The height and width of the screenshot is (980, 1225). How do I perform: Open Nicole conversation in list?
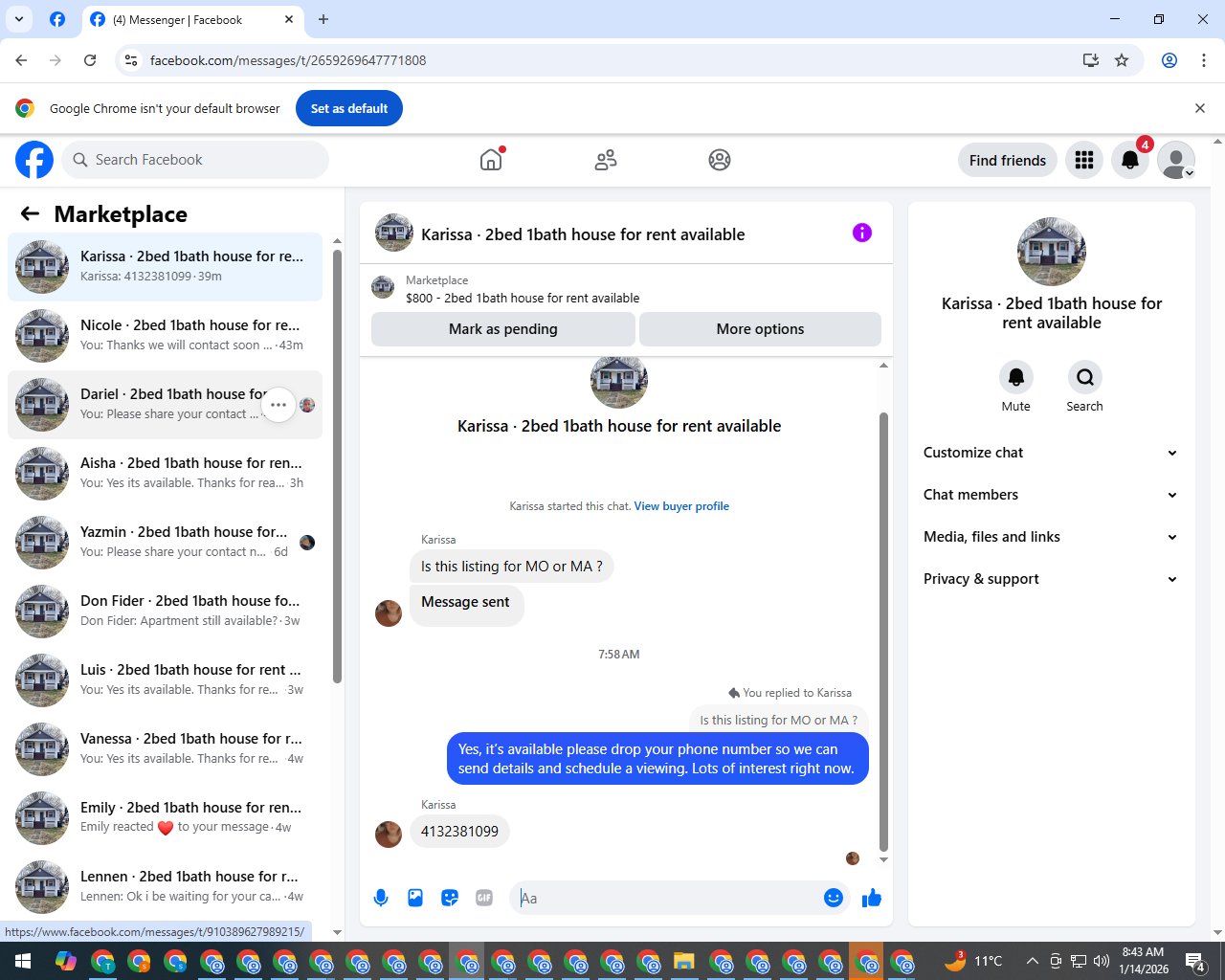[165, 336]
